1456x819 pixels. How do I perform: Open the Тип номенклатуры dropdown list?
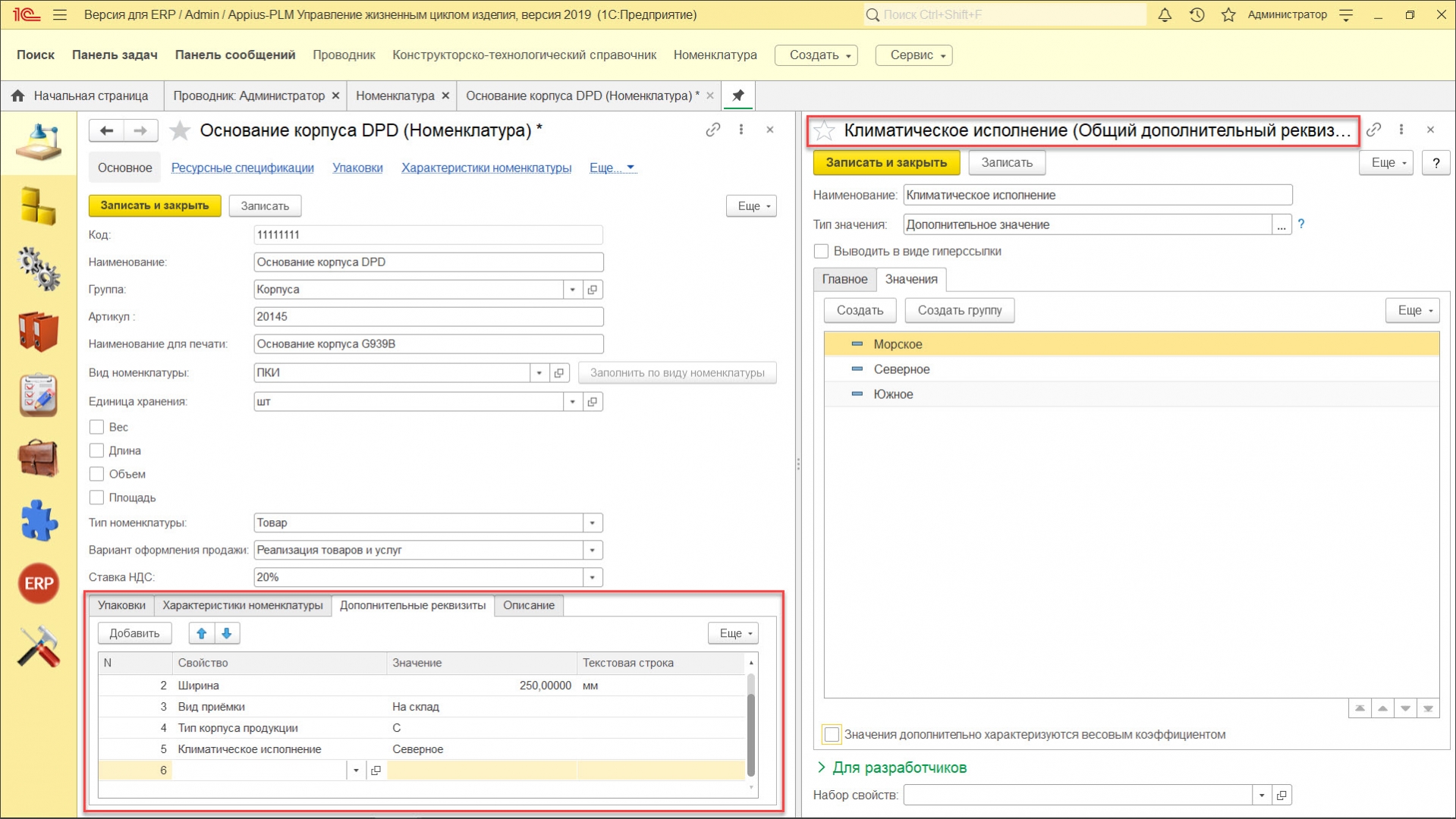tap(592, 522)
